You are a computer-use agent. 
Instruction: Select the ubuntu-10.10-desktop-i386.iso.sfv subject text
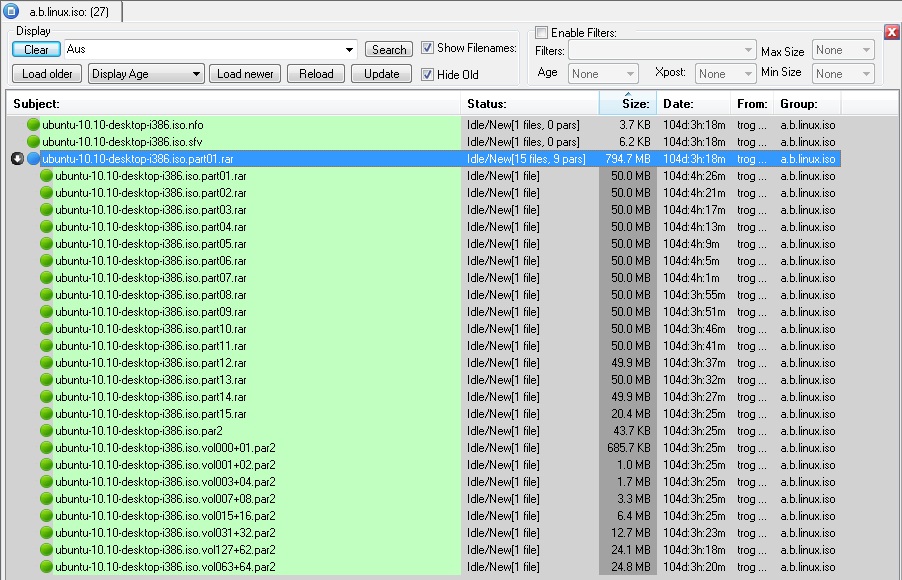click(122, 142)
